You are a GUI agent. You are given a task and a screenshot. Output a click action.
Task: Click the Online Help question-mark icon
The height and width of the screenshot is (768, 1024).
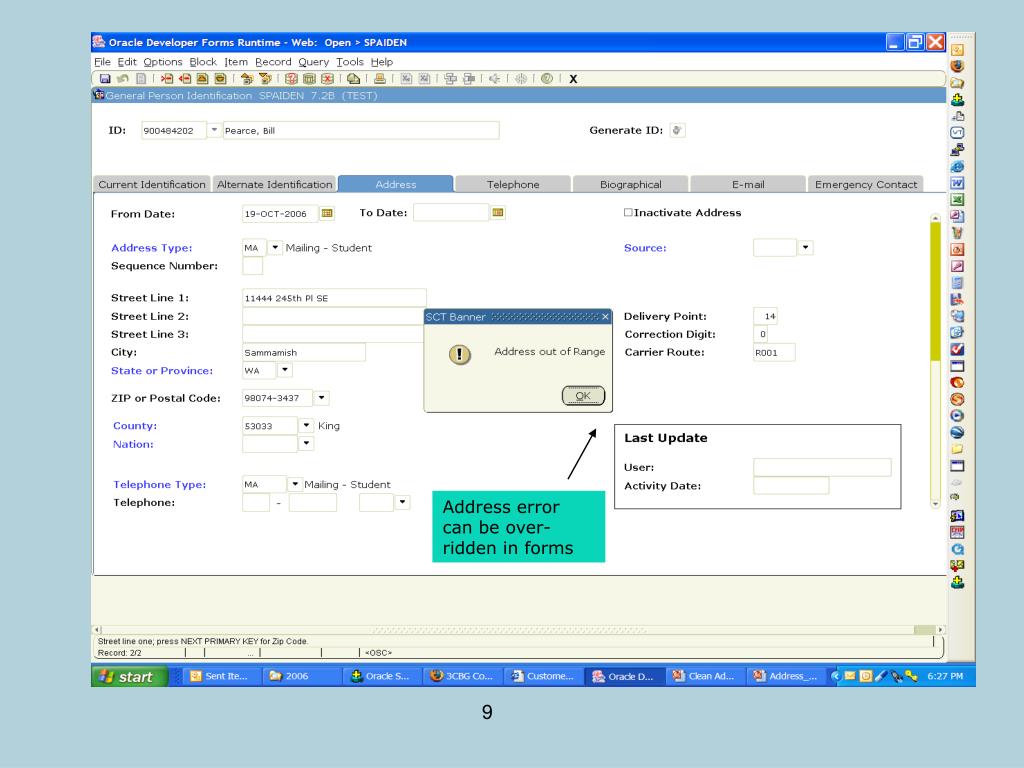click(547, 78)
